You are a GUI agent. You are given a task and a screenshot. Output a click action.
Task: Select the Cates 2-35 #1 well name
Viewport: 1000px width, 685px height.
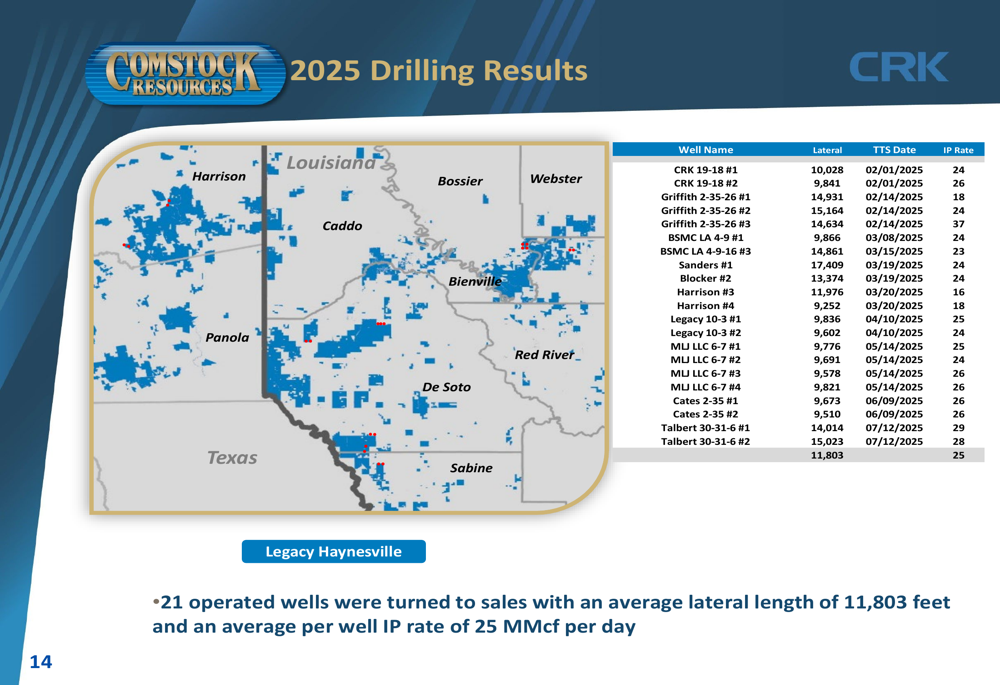pyautogui.click(x=705, y=401)
